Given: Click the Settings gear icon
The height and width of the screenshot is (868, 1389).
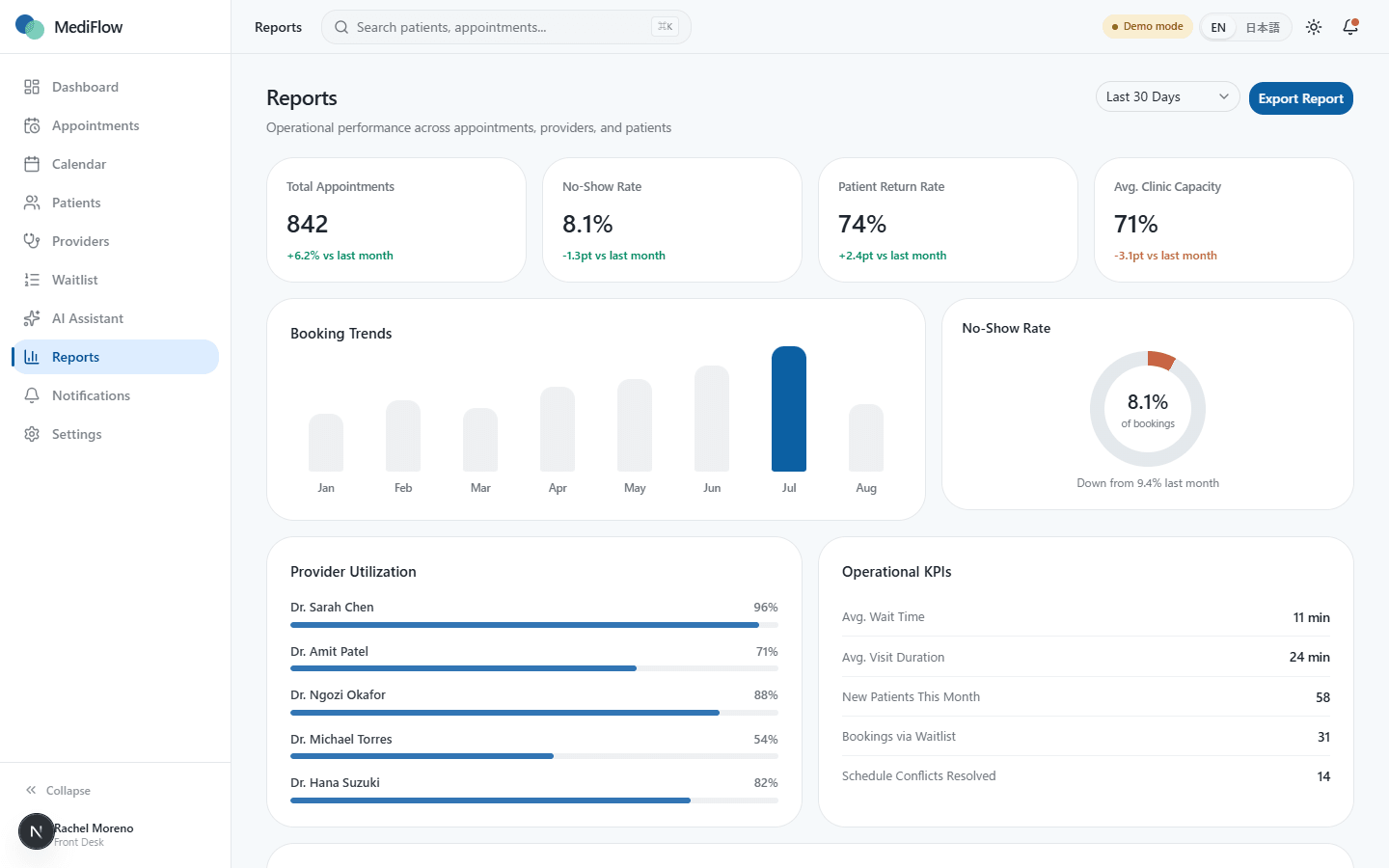Looking at the screenshot, I should click(32, 434).
